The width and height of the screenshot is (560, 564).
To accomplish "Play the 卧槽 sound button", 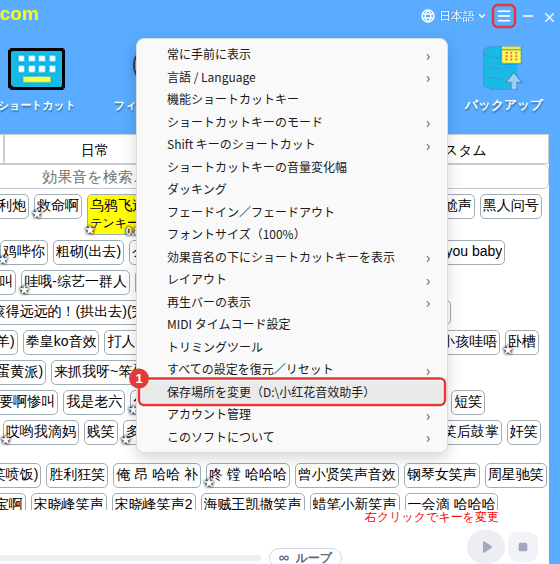I will click(522, 342).
